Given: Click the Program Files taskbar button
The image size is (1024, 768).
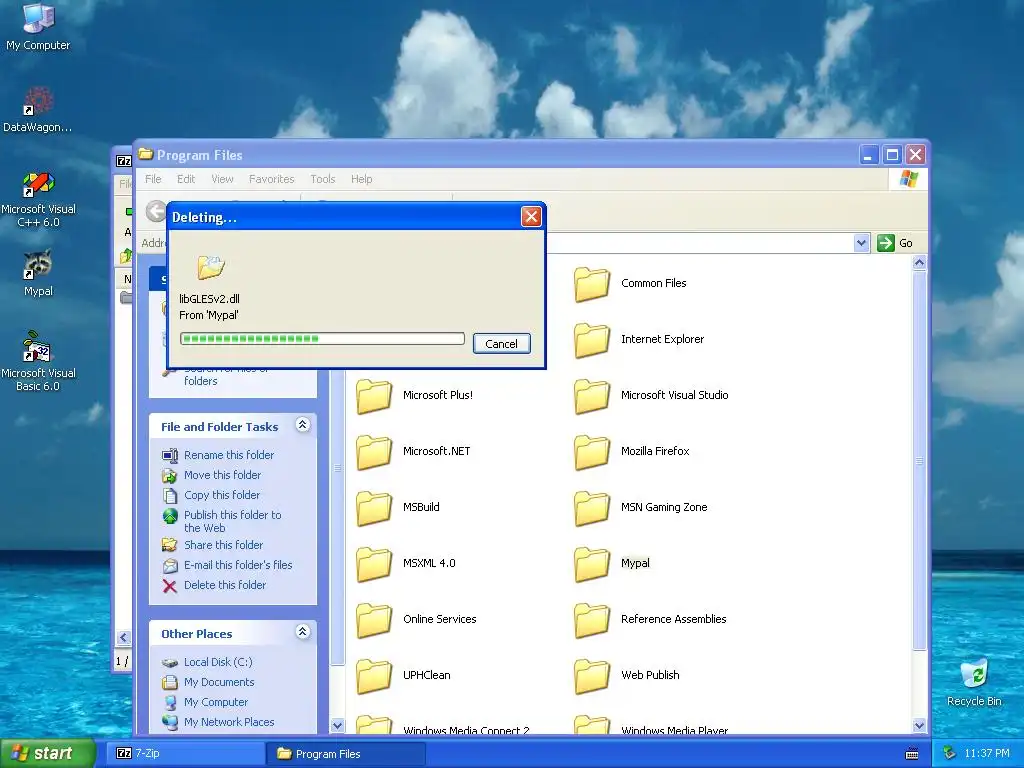Looking at the screenshot, I should coord(346,754).
